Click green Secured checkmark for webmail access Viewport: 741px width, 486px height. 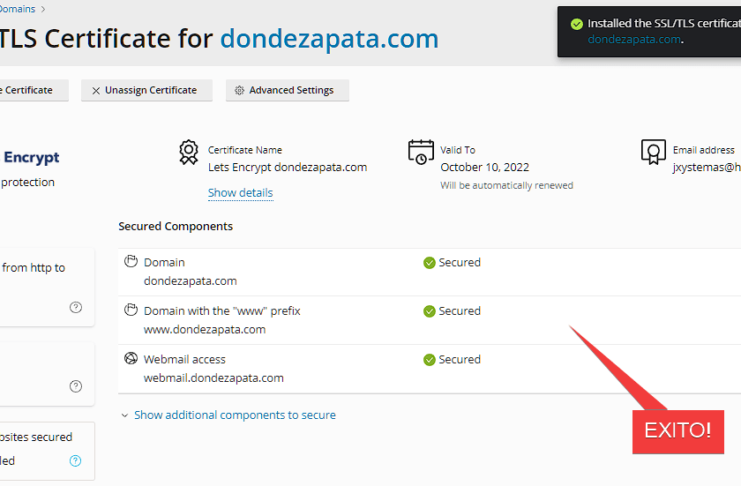tap(429, 360)
